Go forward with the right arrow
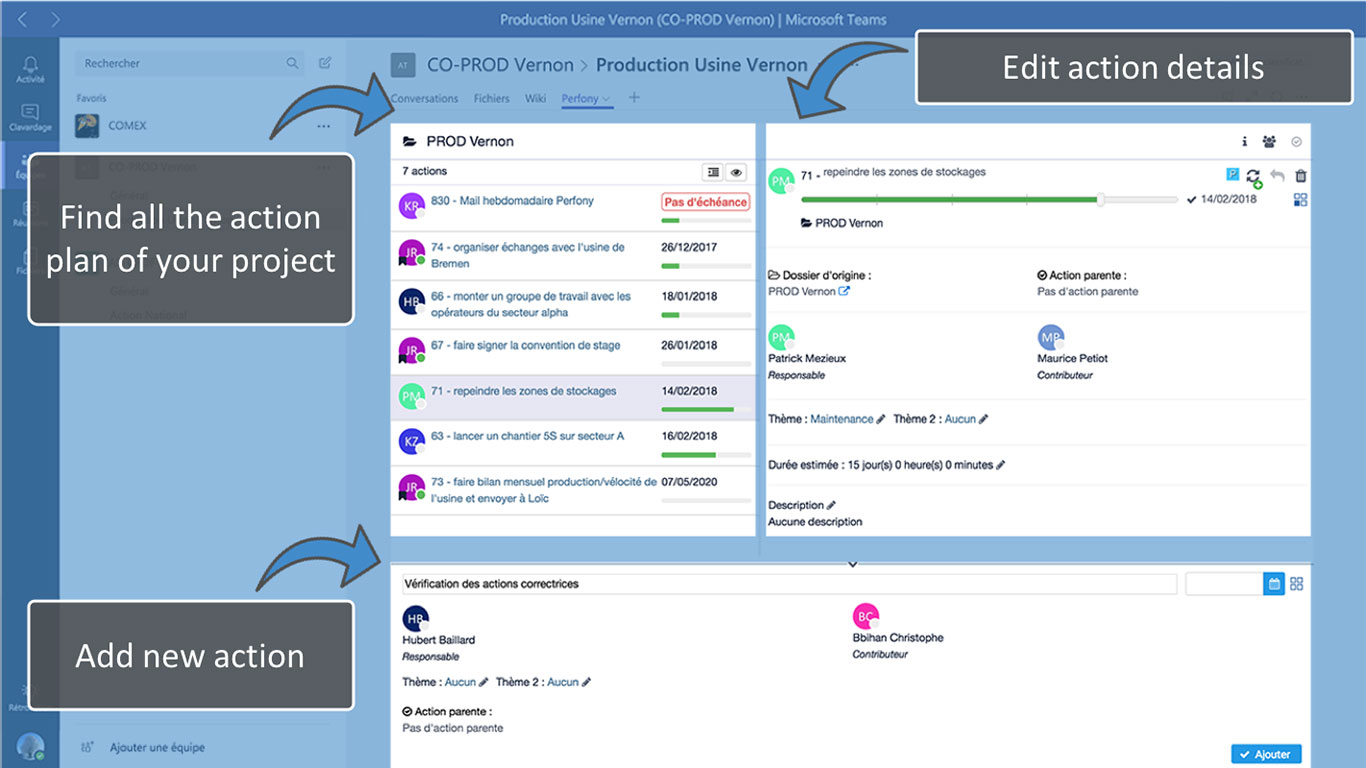This screenshot has width=1366, height=768. (55, 19)
